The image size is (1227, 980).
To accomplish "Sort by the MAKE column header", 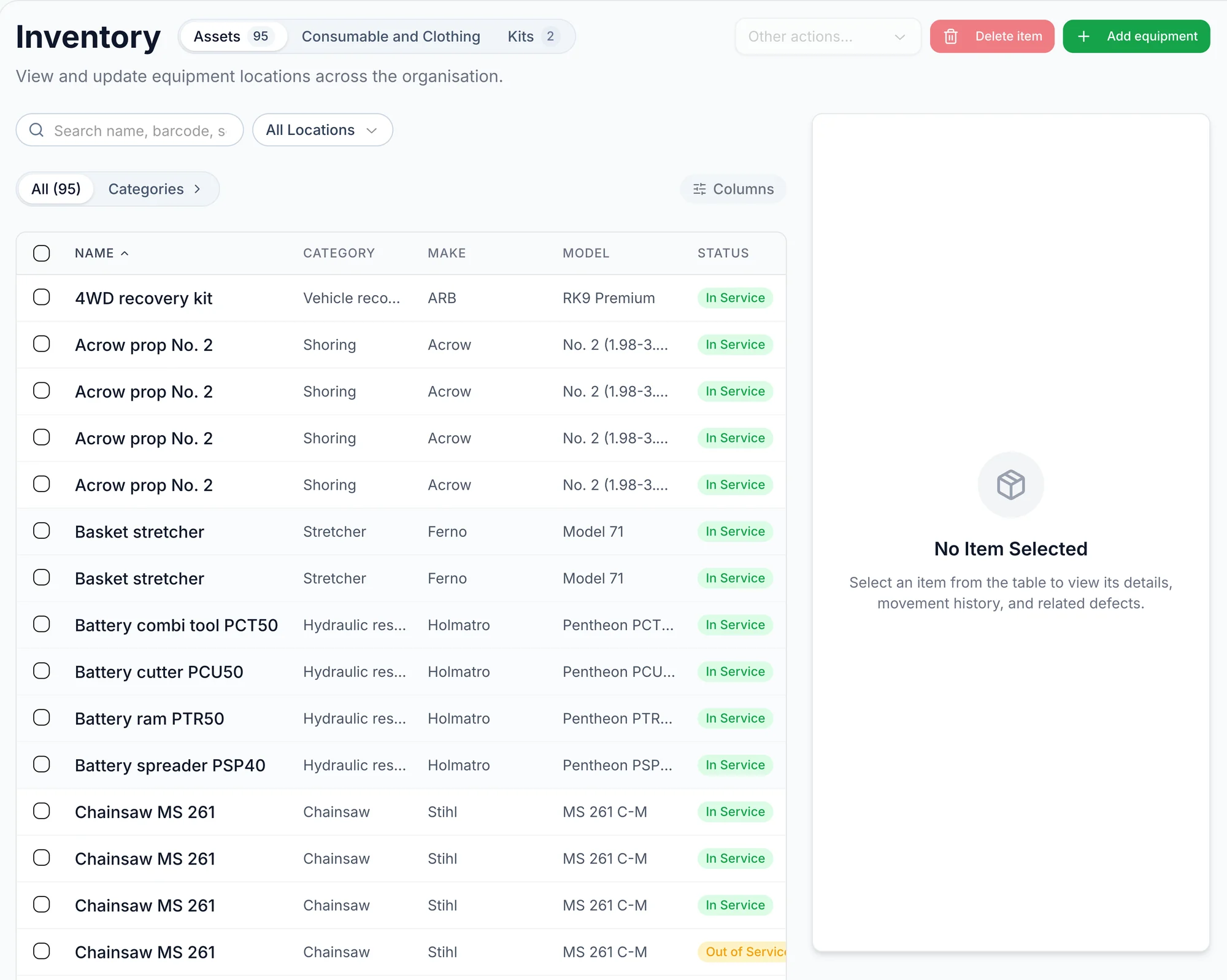I will click(x=447, y=253).
